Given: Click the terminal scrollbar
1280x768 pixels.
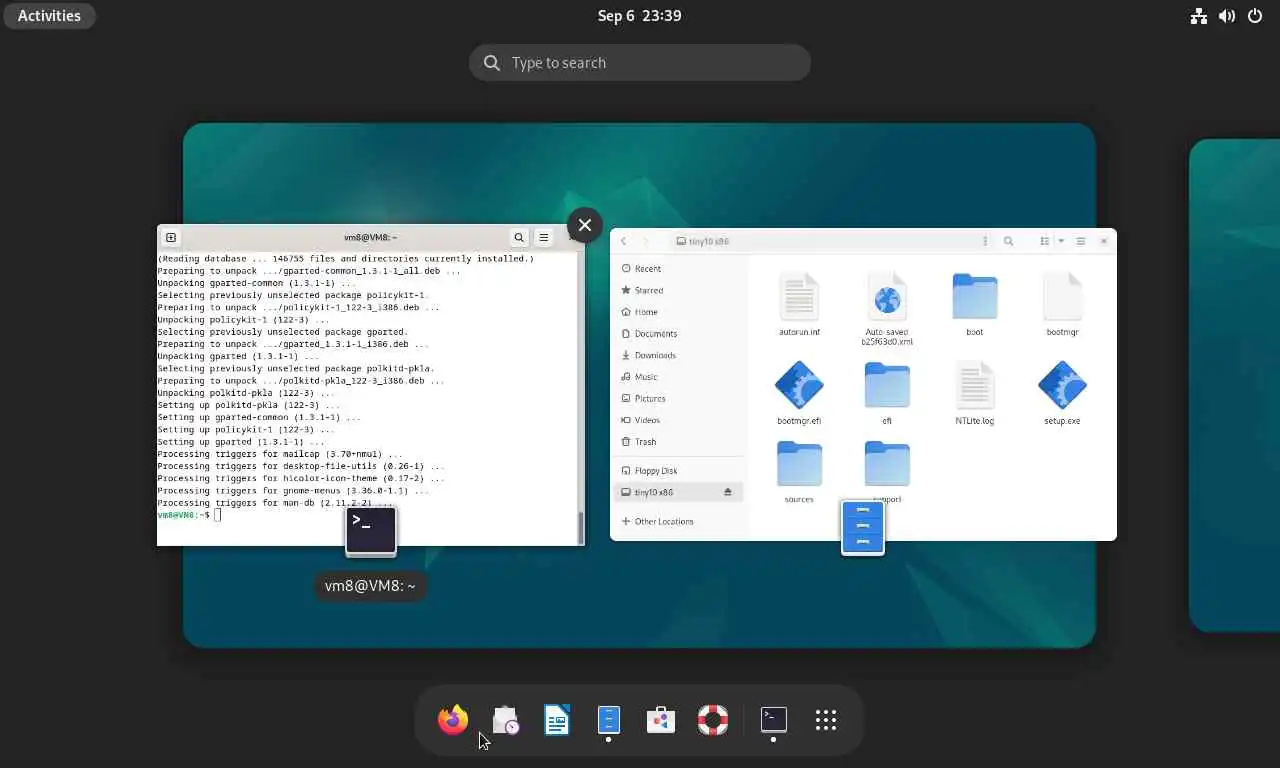Looking at the screenshot, I should [x=581, y=526].
